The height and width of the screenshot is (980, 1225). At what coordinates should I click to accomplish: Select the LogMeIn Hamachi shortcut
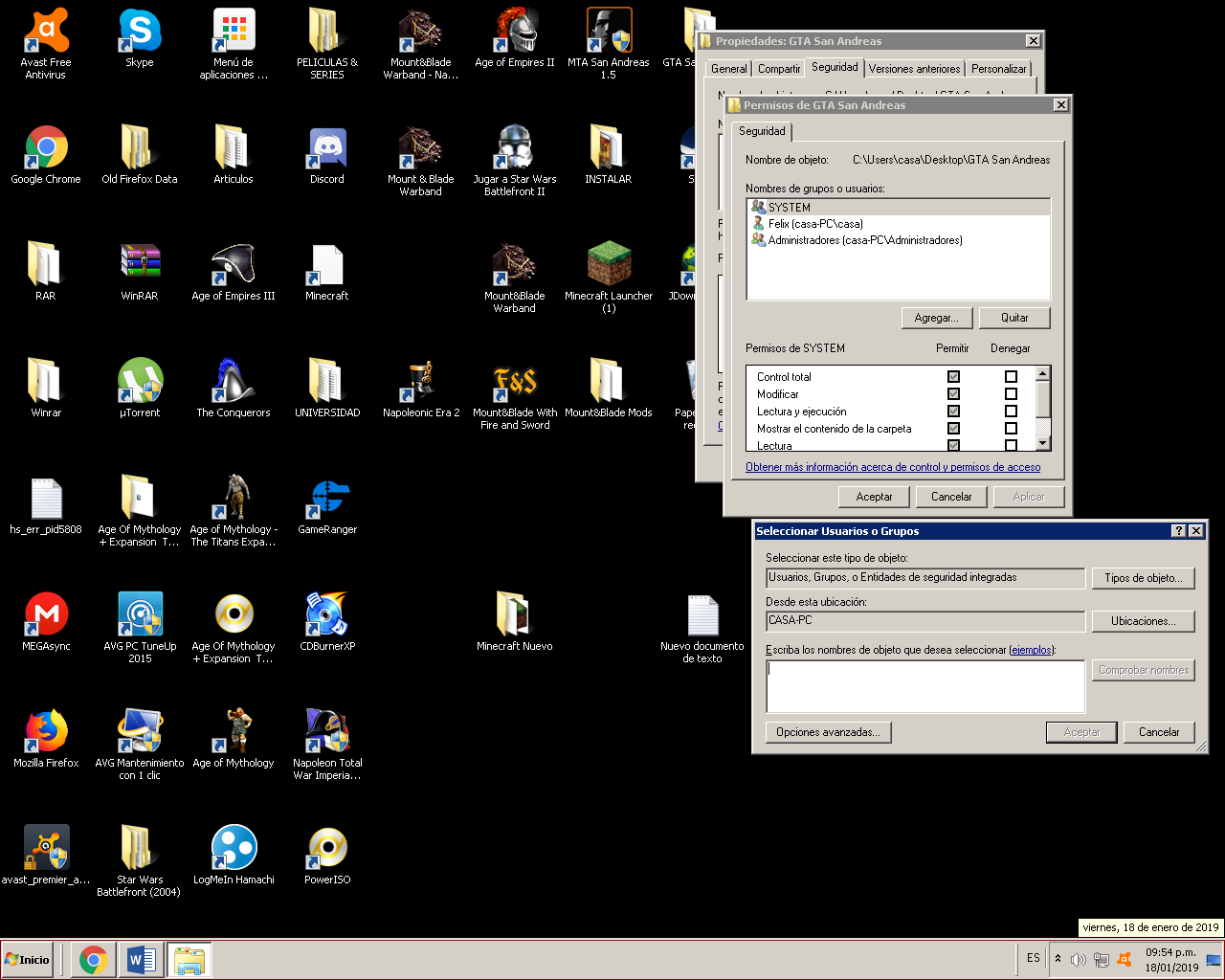click(234, 856)
